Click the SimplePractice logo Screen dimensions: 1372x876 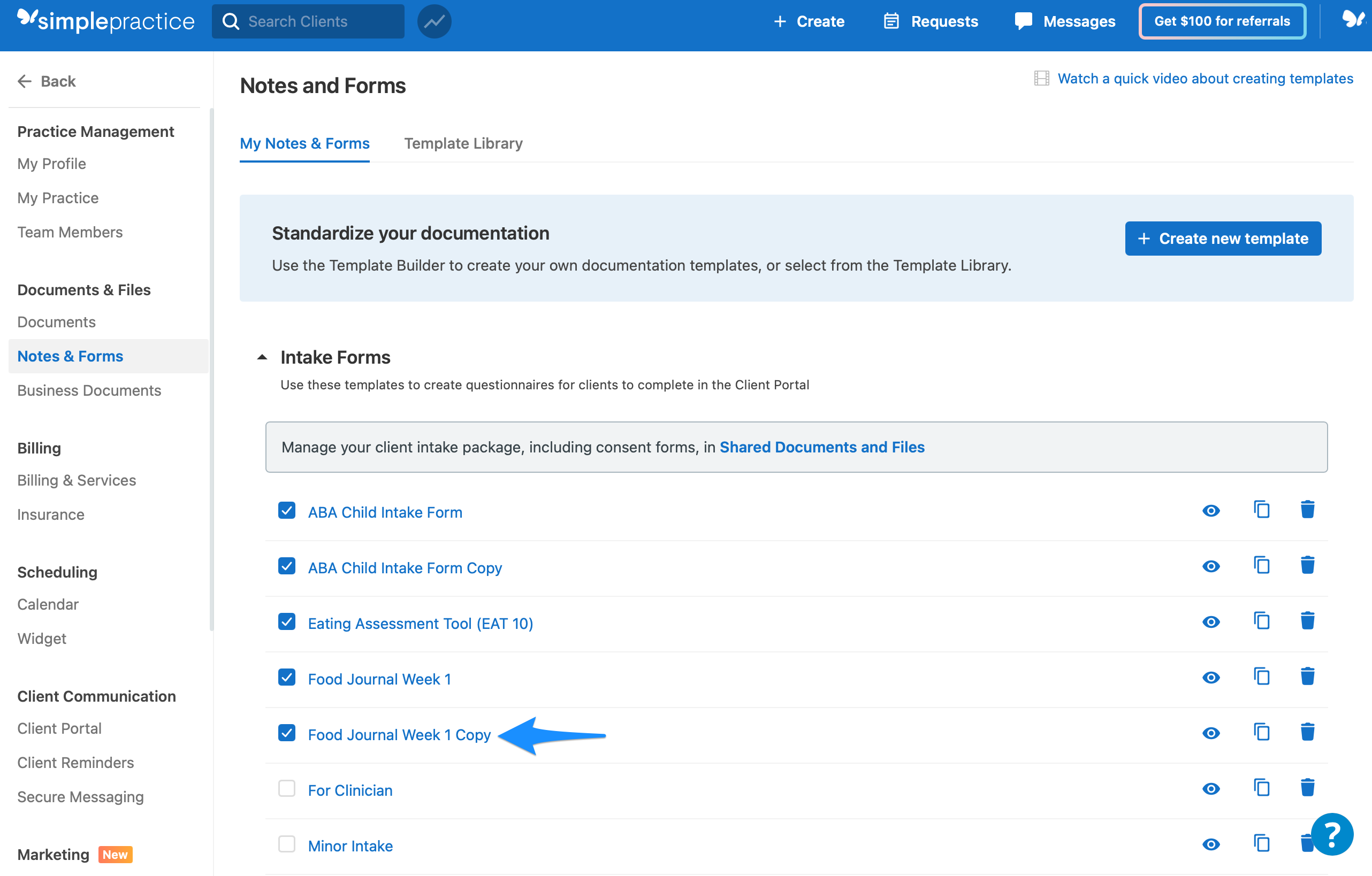(x=106, y=20)
